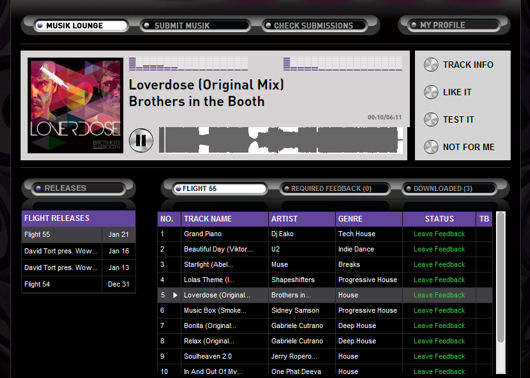530x378 pixels.
Task: Leave feedback for Relax
Action: pos(439,341)
